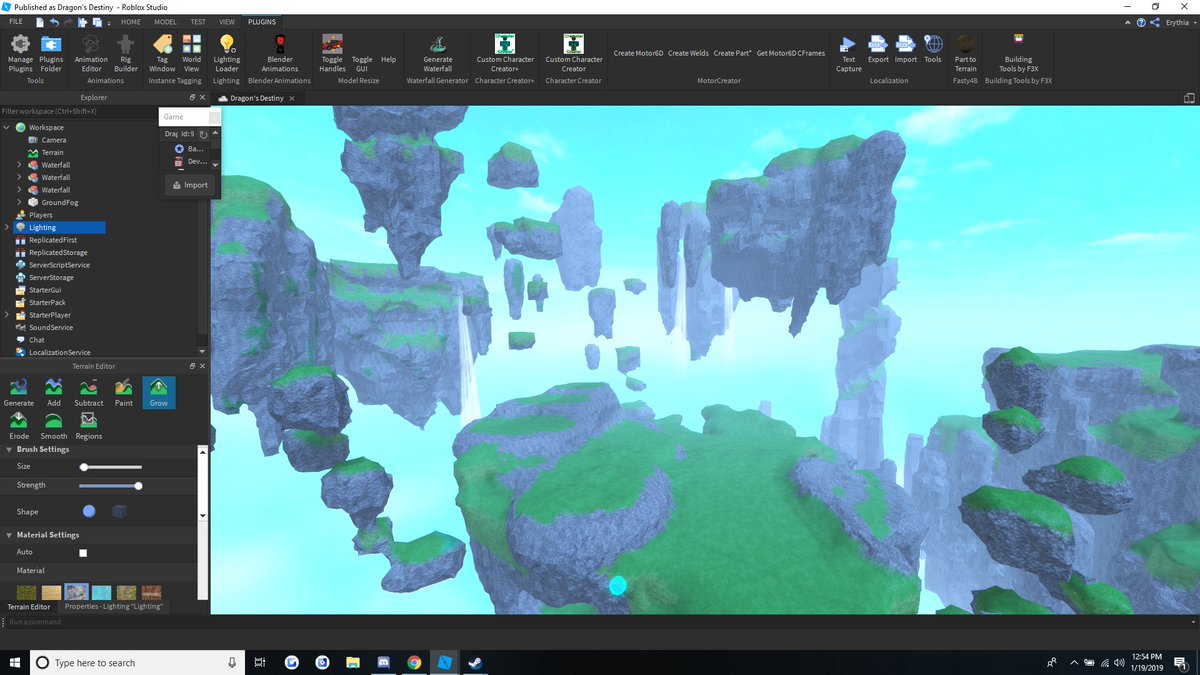1200x675 pixels.
Task: Toggle Handles in Model Resize
Action: pos(332,53)
